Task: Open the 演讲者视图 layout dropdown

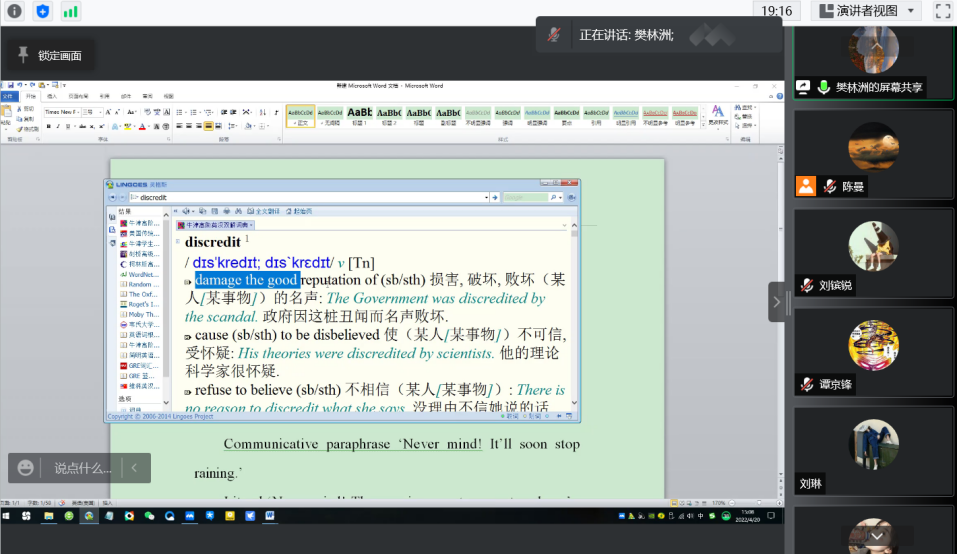Action: click(867, 11)
